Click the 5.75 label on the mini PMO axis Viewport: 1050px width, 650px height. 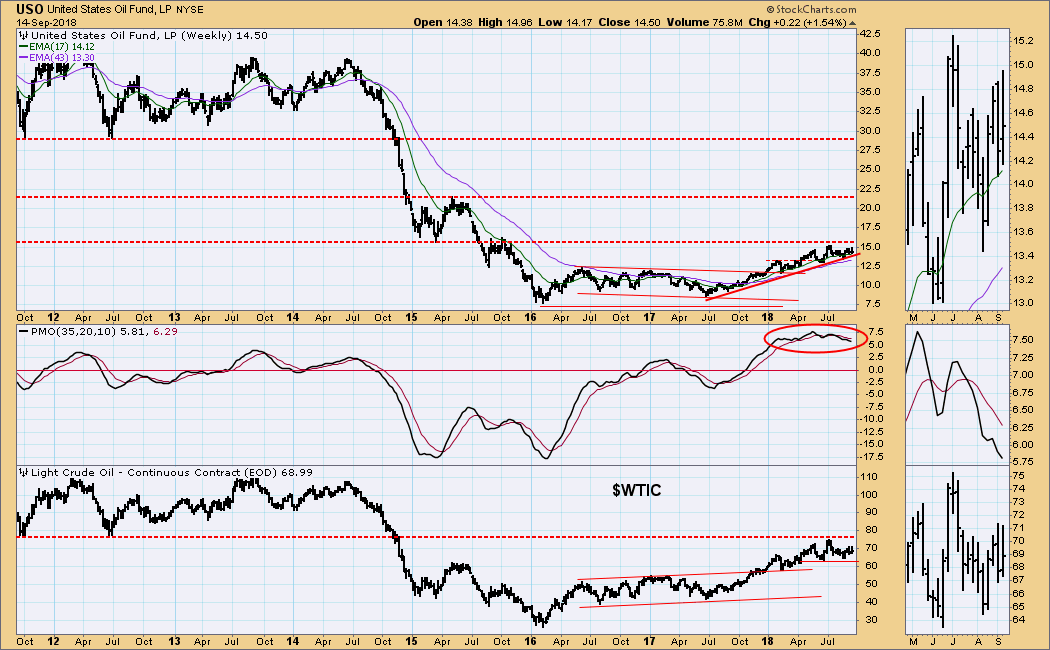(x=1024, y=462)
